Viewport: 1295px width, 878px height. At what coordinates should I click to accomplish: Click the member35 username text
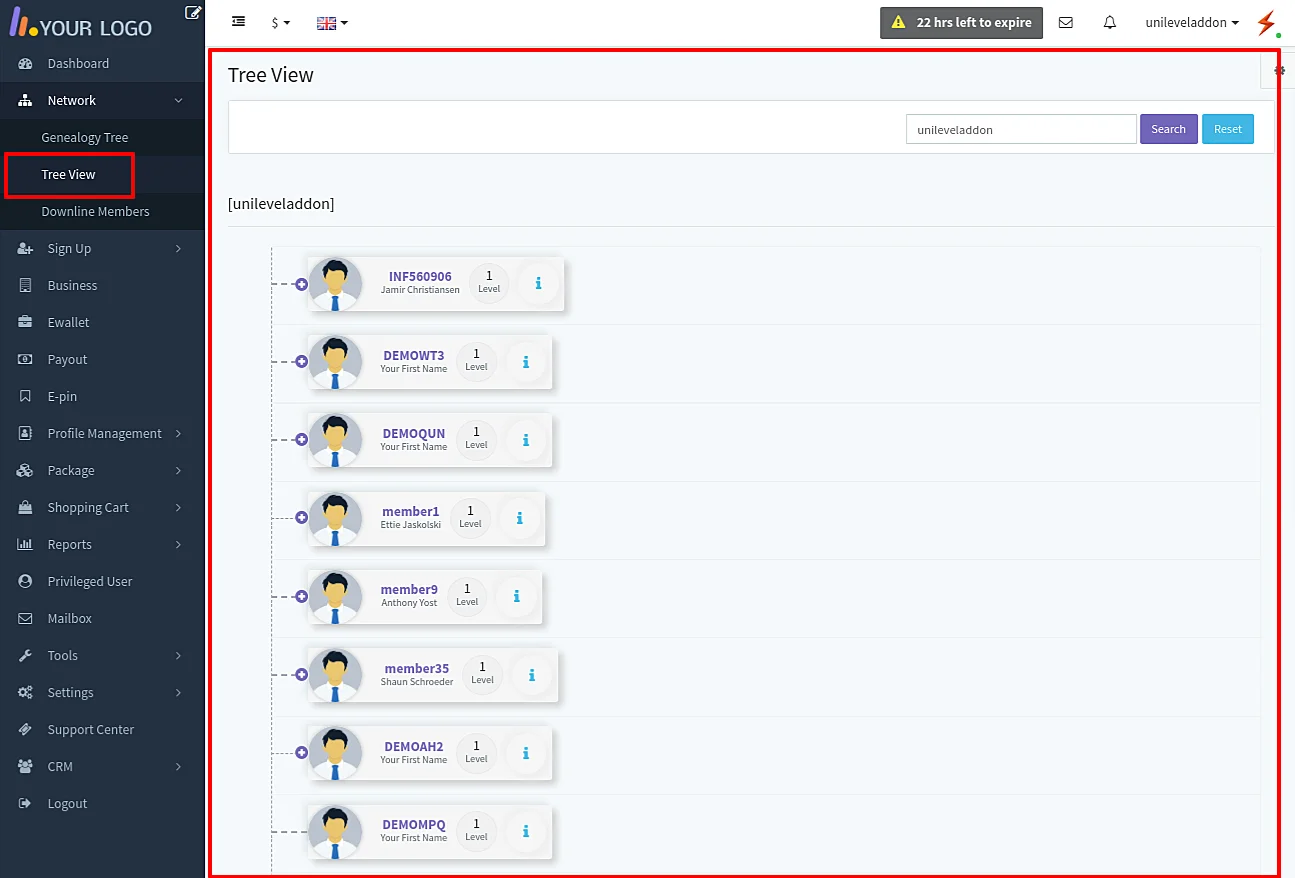417,668
